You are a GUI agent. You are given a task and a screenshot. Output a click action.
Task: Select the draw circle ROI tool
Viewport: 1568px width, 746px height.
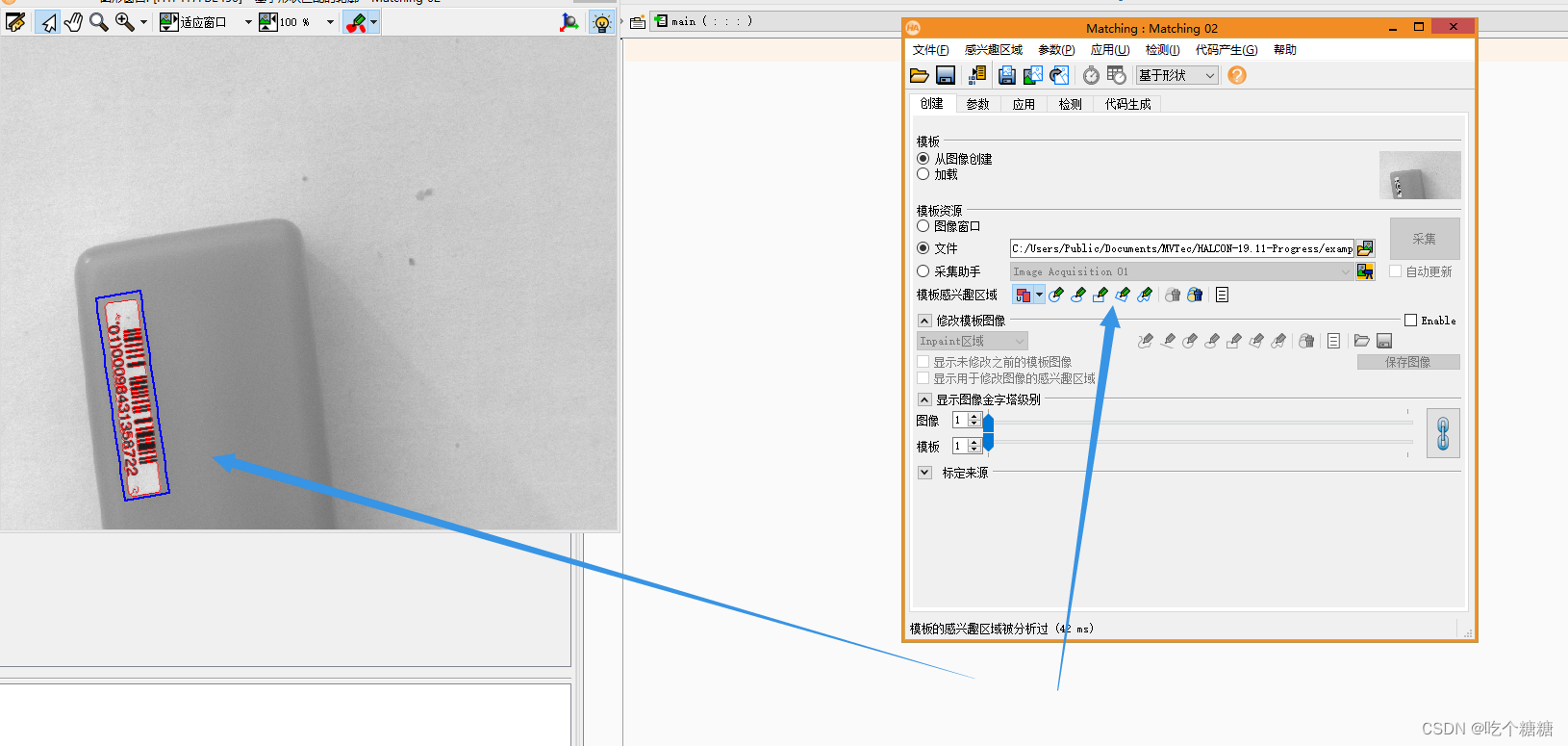pyautogui.click(x=1056, y=295)
